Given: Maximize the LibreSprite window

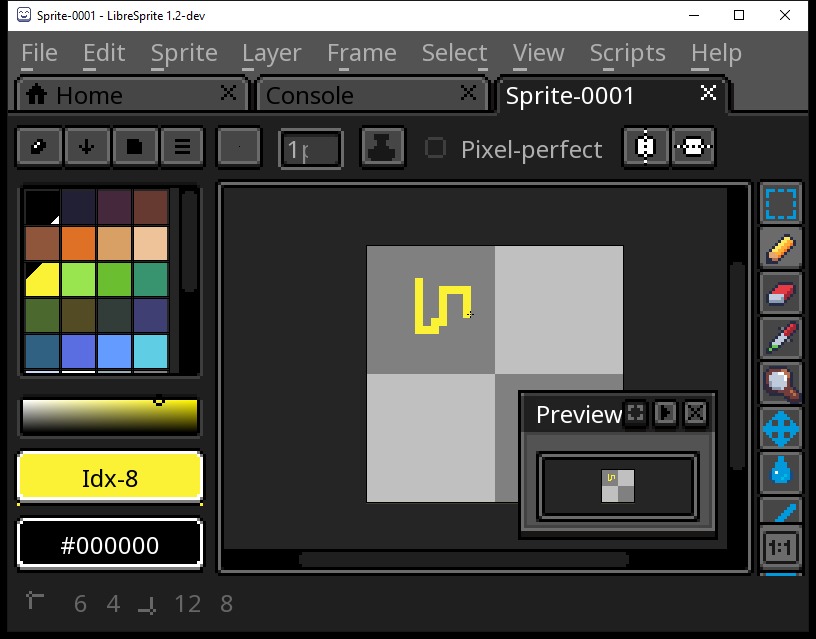Looking at the screenshot, I should click(739, 15).
